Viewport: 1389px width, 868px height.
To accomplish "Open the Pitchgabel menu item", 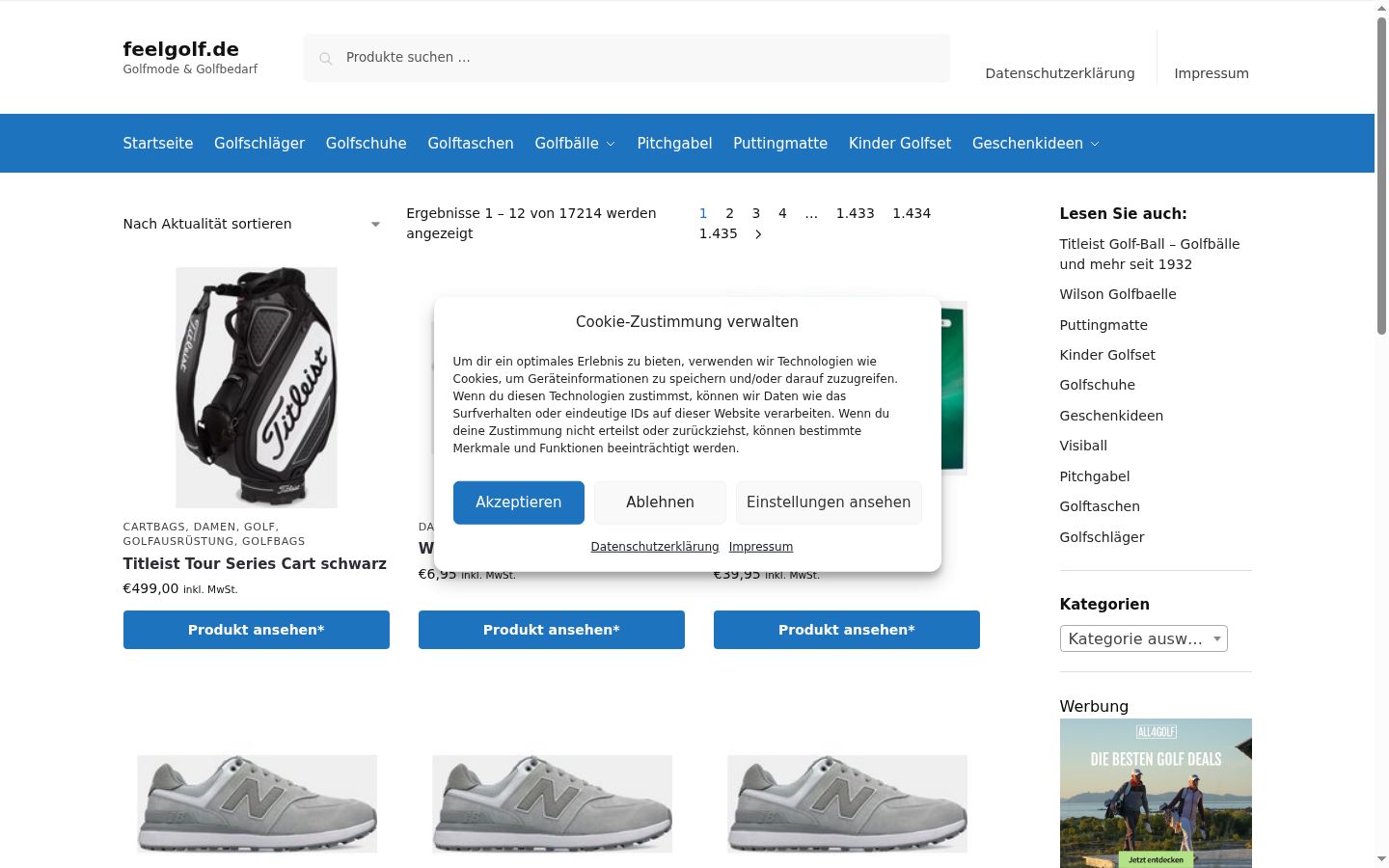I will [674, 144].
